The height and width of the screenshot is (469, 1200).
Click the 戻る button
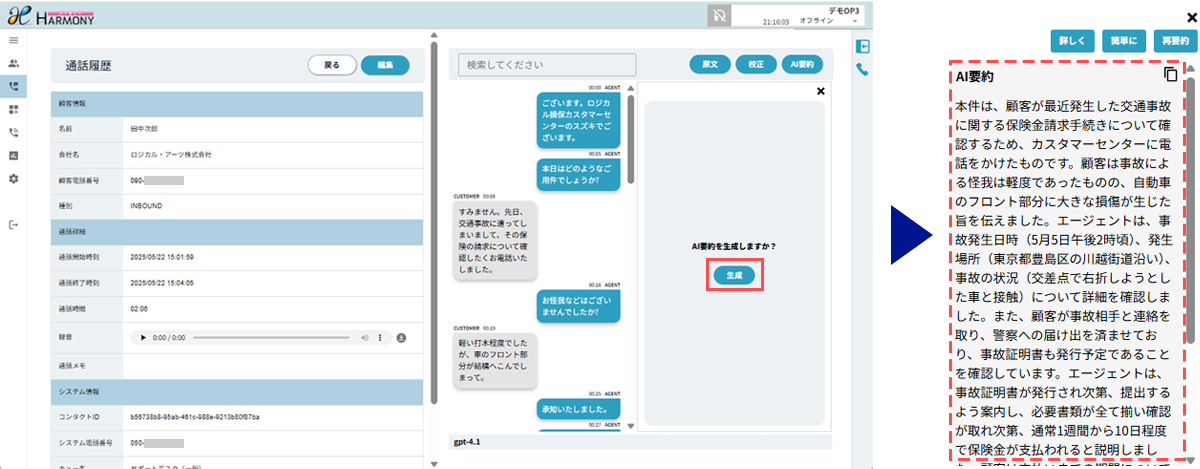pos(332,65)
